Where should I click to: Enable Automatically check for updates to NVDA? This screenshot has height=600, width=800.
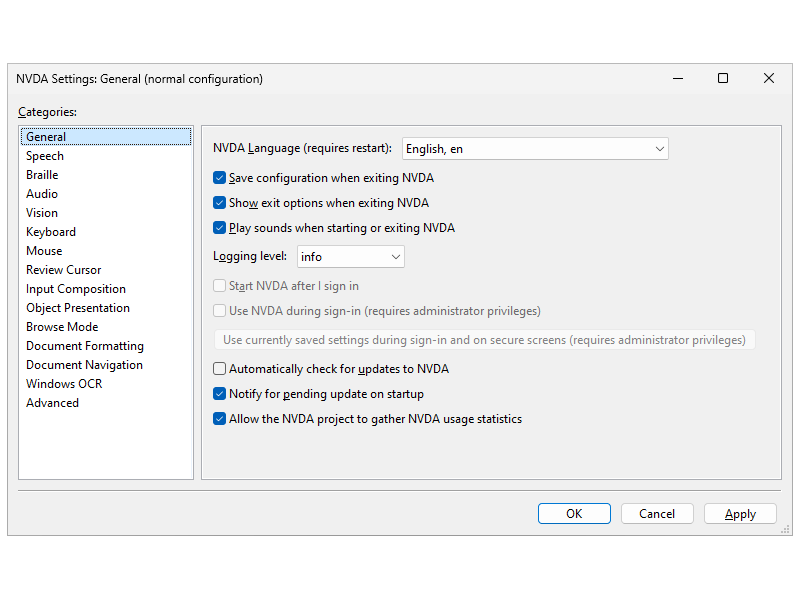pyautogui.click(x=220, y=369)
